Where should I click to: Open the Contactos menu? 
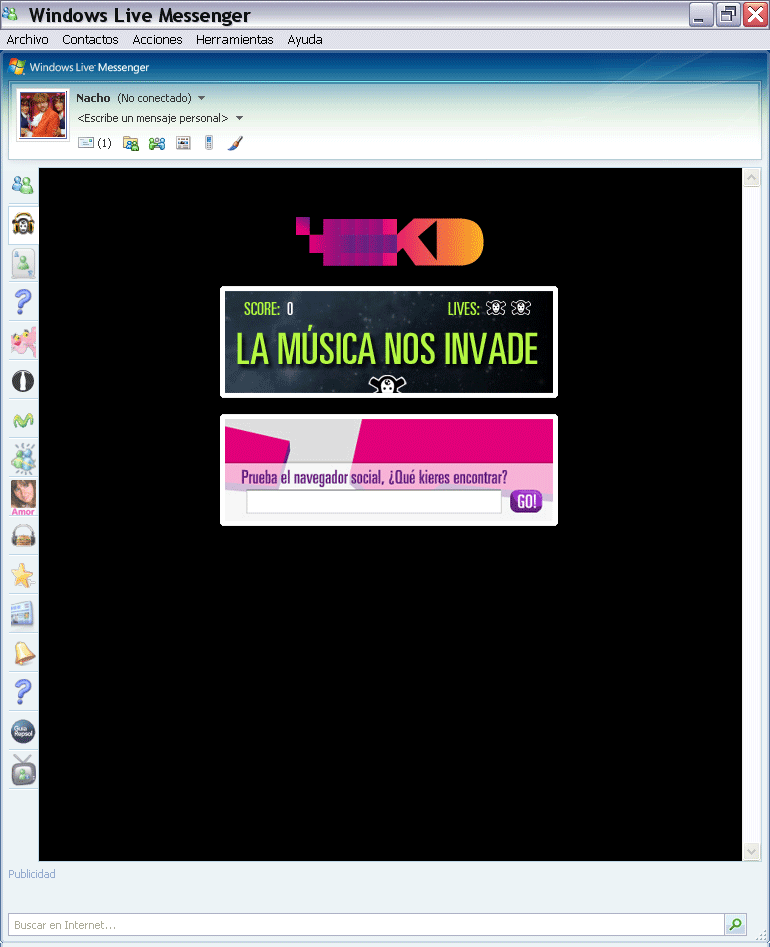pos(90,40)
